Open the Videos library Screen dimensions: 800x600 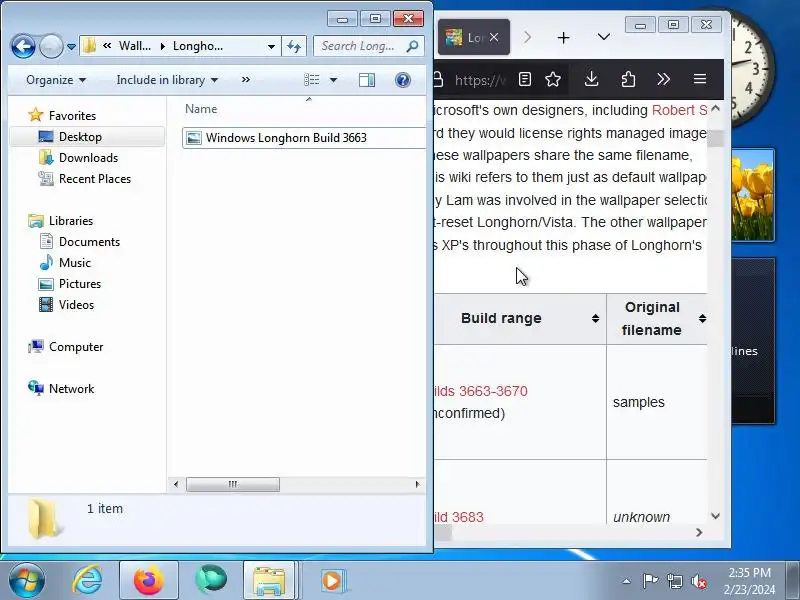[76, 305]
